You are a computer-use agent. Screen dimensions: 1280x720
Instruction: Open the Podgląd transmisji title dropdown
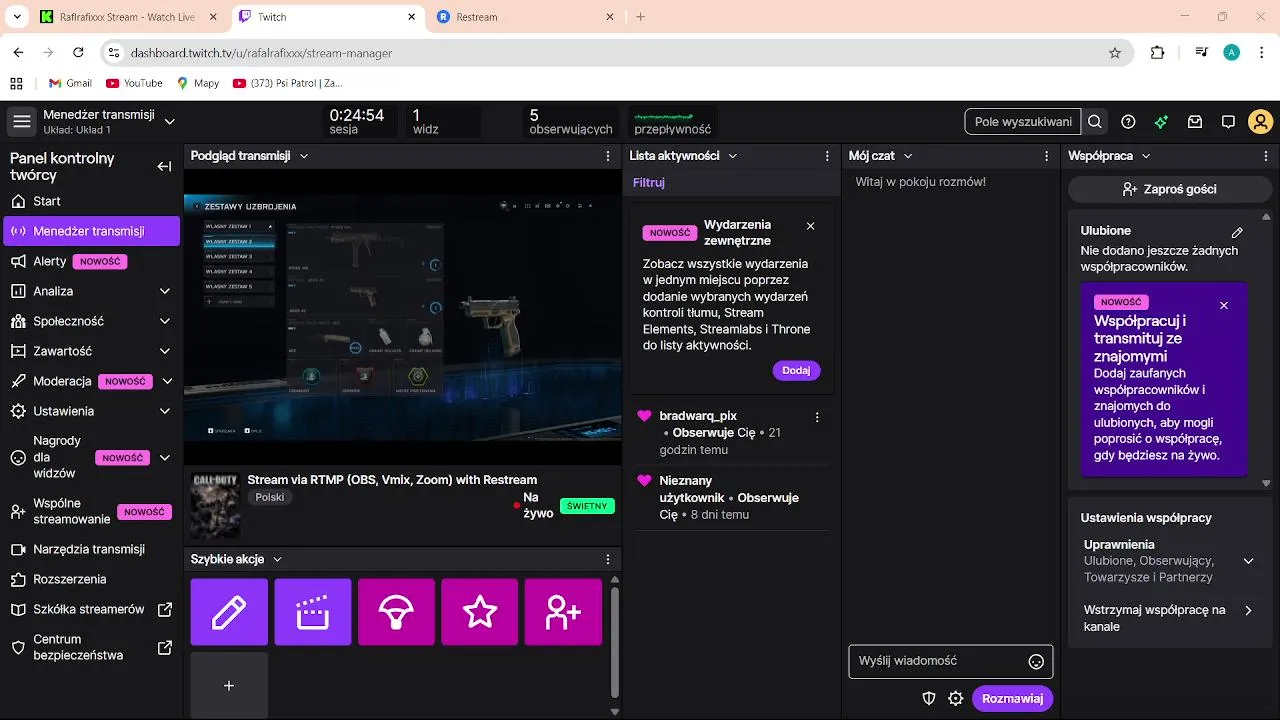[x=304, y=156]
